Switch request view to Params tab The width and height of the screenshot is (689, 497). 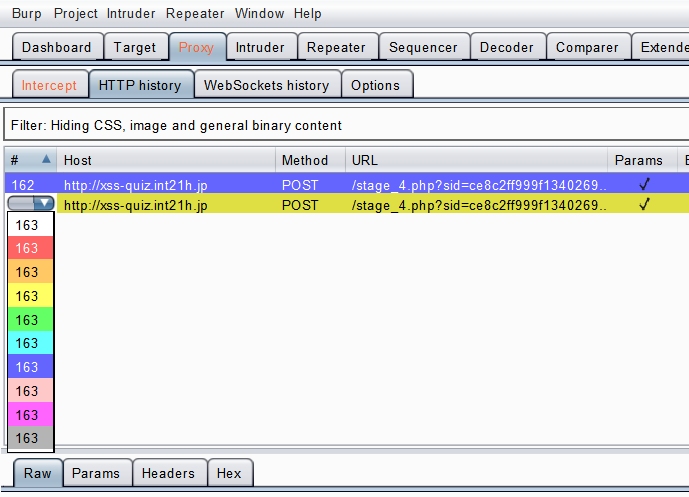[97, 473]
